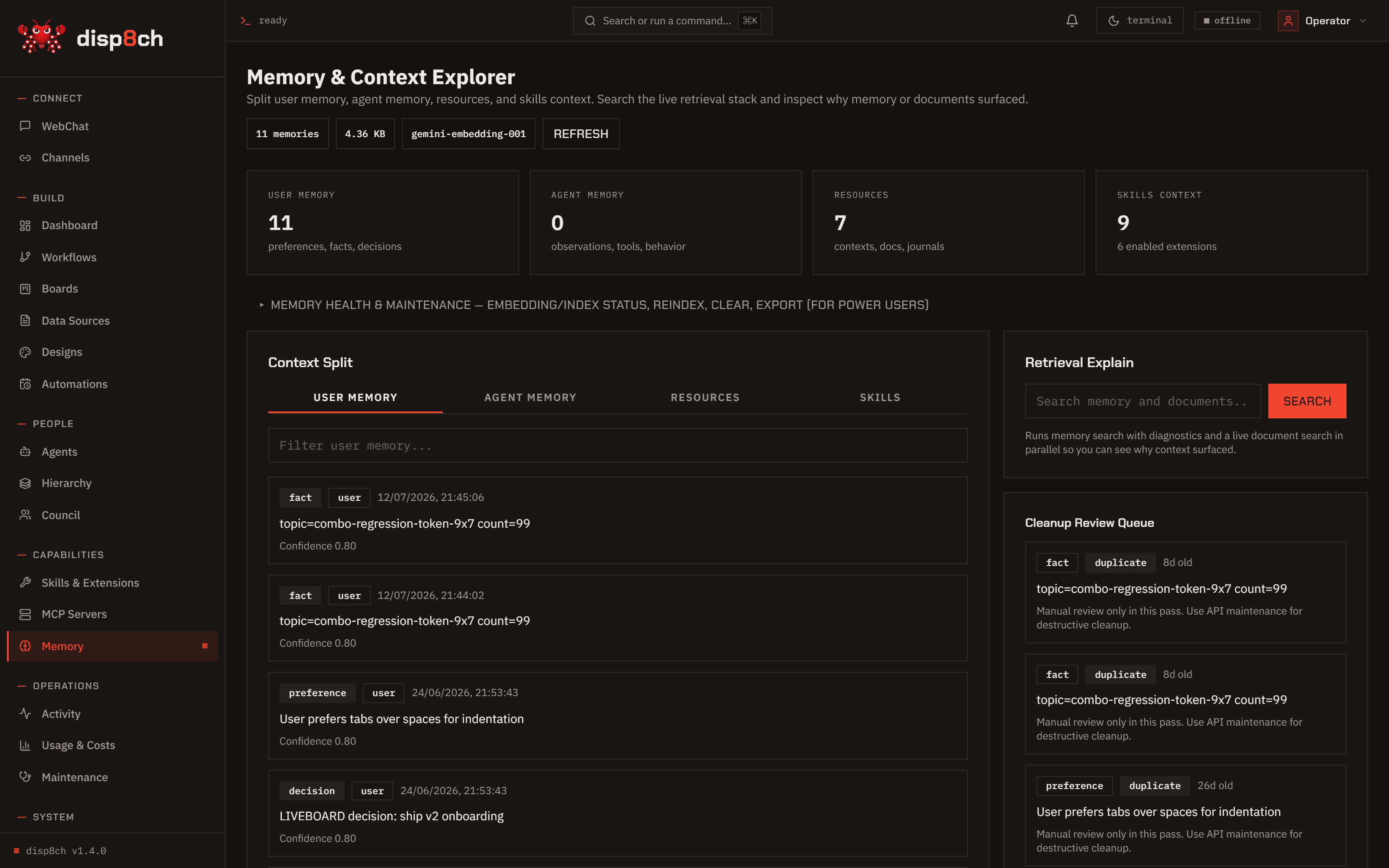This screenshot has width=1389, height=868.
Task: Open WebChat via its chat bubble icon
Action: 25,126
